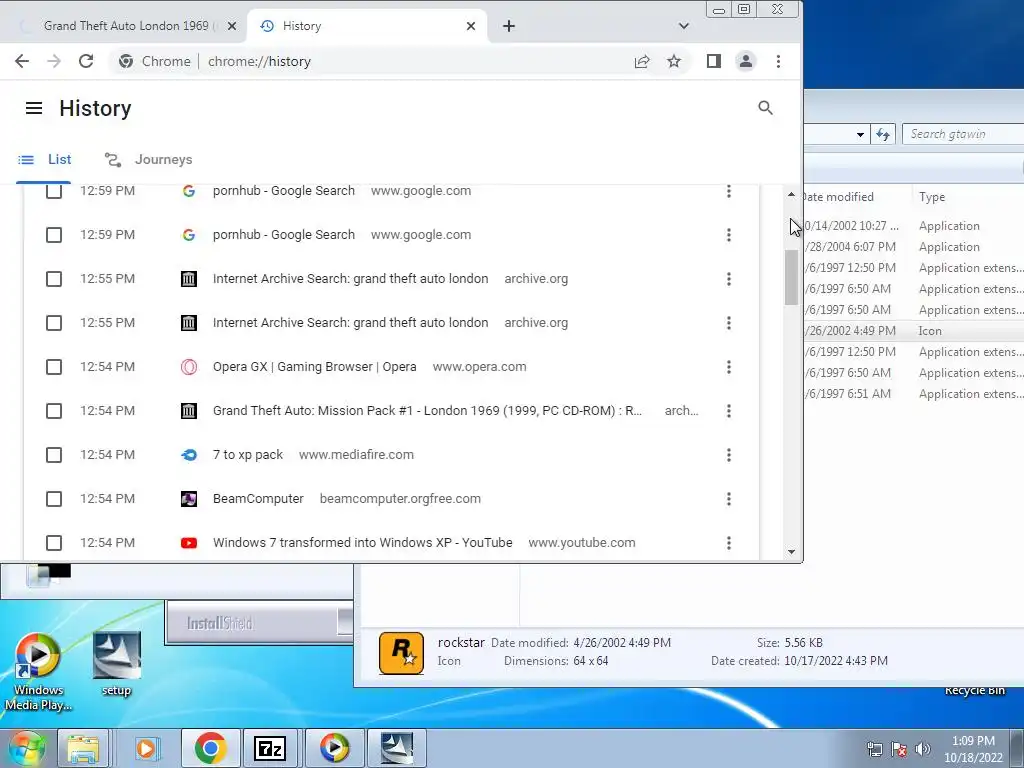The height and width of the screenshot is (768, 1024).
Task: Open Windows Media Player desktop shortcut
Action: (x=38, y=672)
